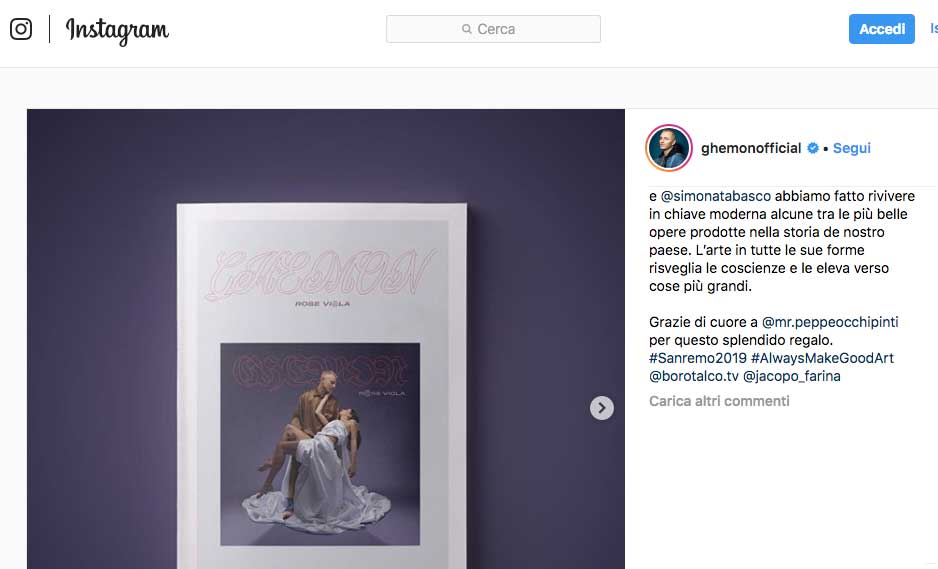Click the magnifier icon in the search box
The width and height of the screenshot is (938, 569).
coord(467,29)
